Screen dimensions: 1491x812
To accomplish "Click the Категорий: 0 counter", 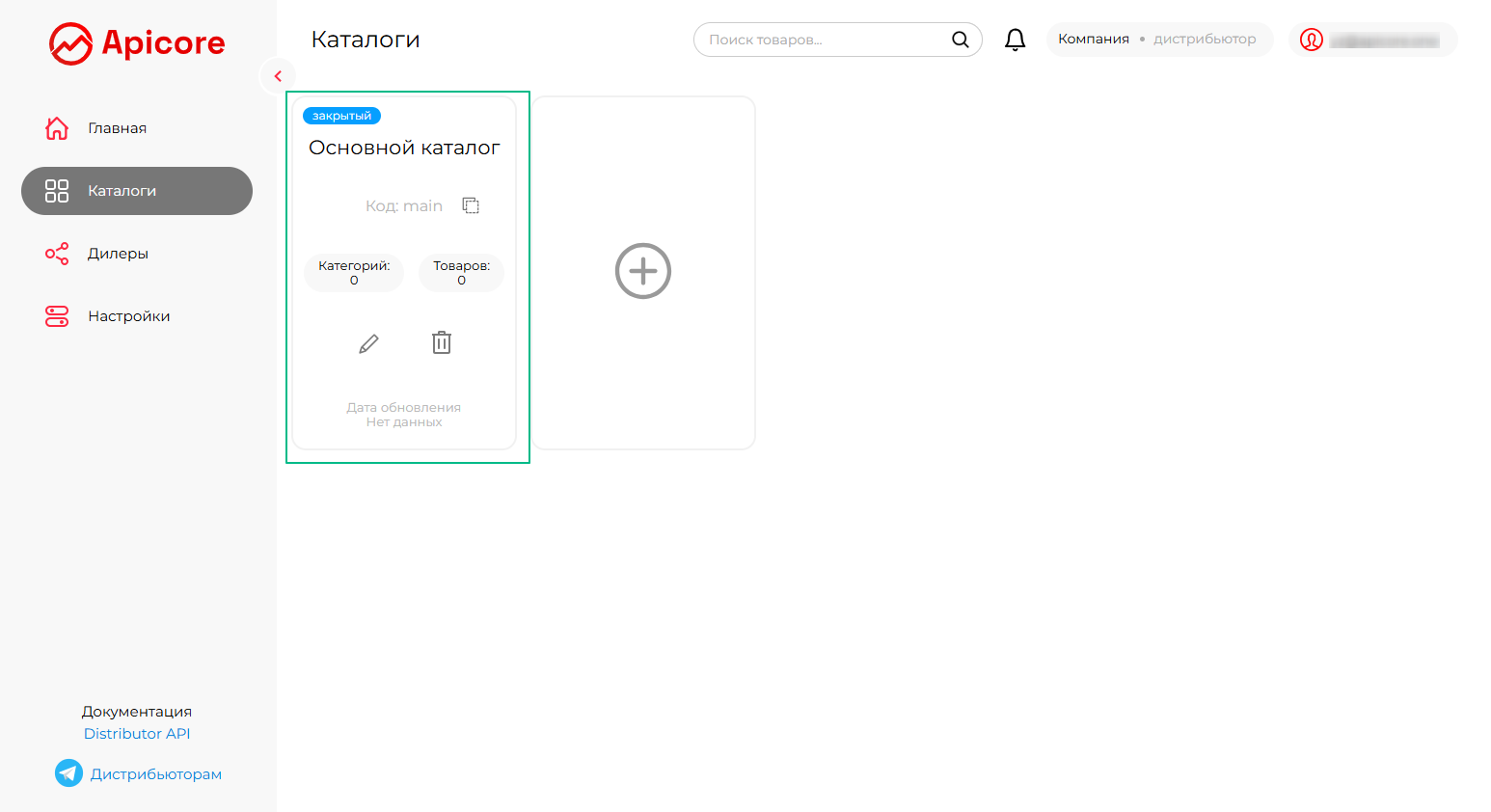I will pos(354,273).
